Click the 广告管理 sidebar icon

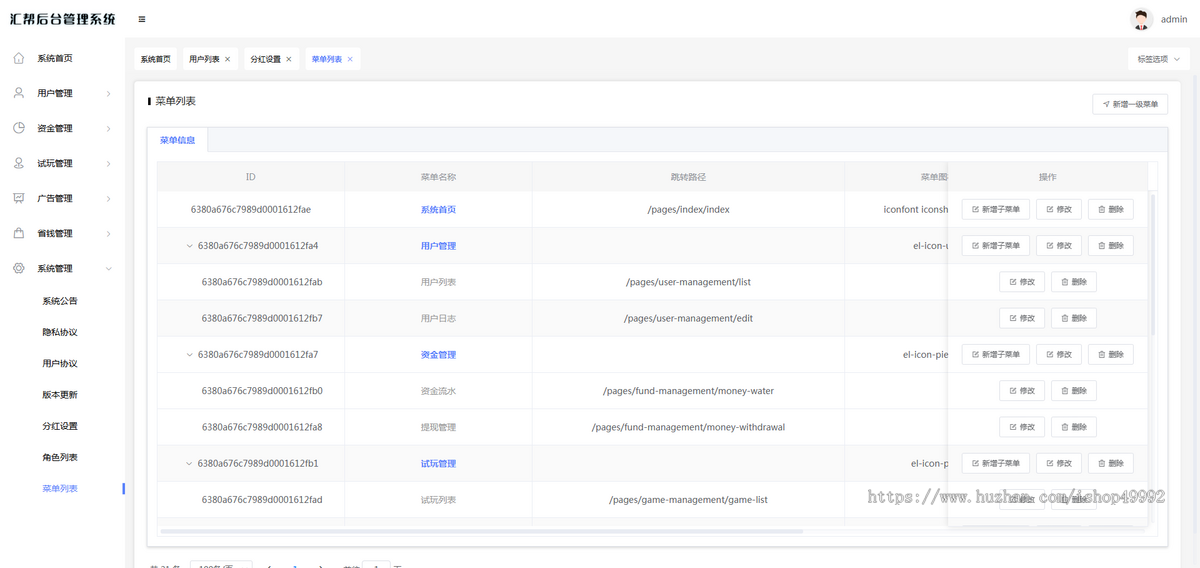[19, 198]
